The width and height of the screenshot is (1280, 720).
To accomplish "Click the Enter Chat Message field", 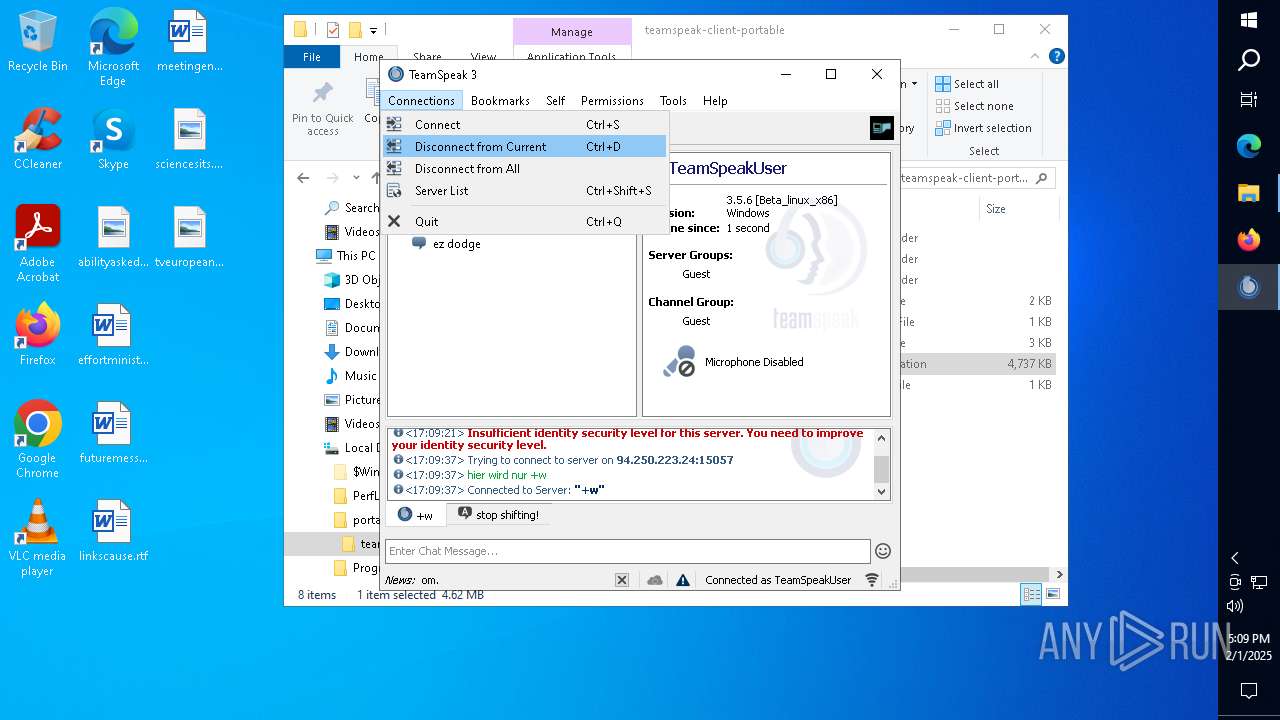I will 628,551.
